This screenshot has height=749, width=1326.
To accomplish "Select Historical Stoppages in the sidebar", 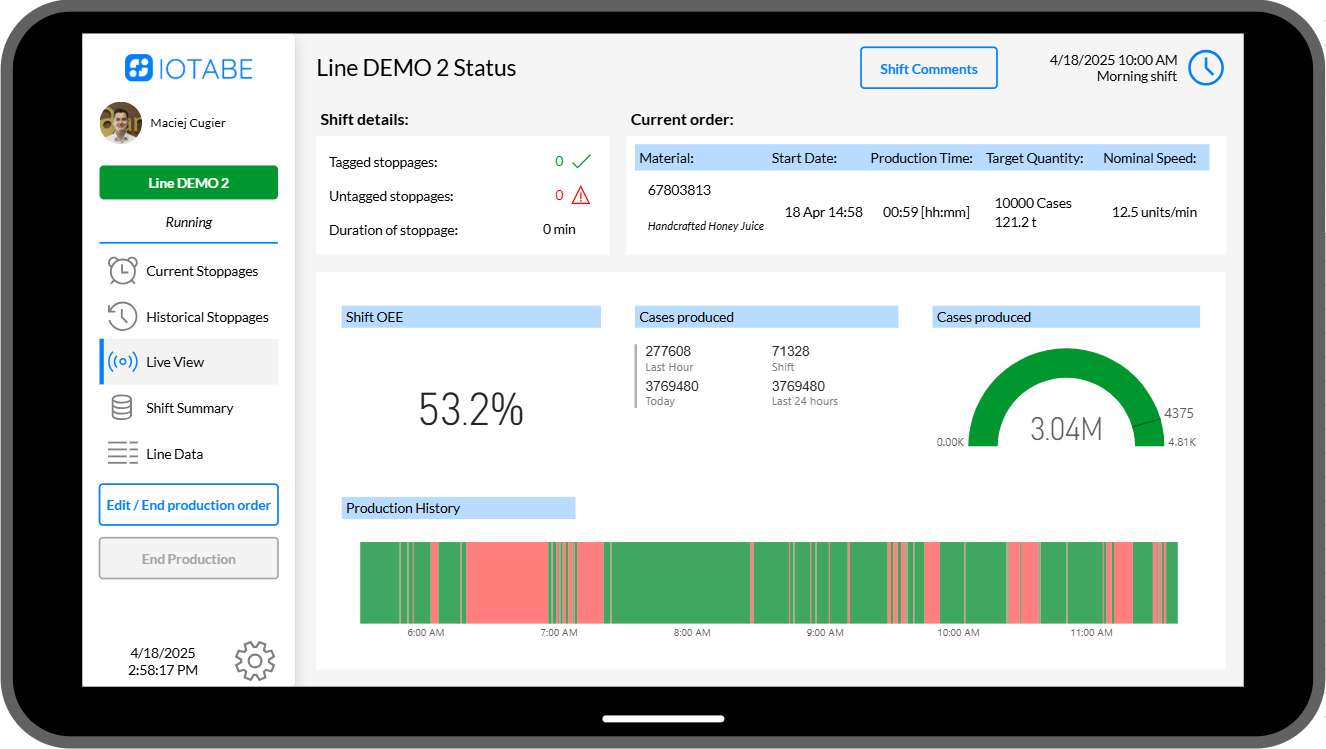I will click(x=207, y=317).
